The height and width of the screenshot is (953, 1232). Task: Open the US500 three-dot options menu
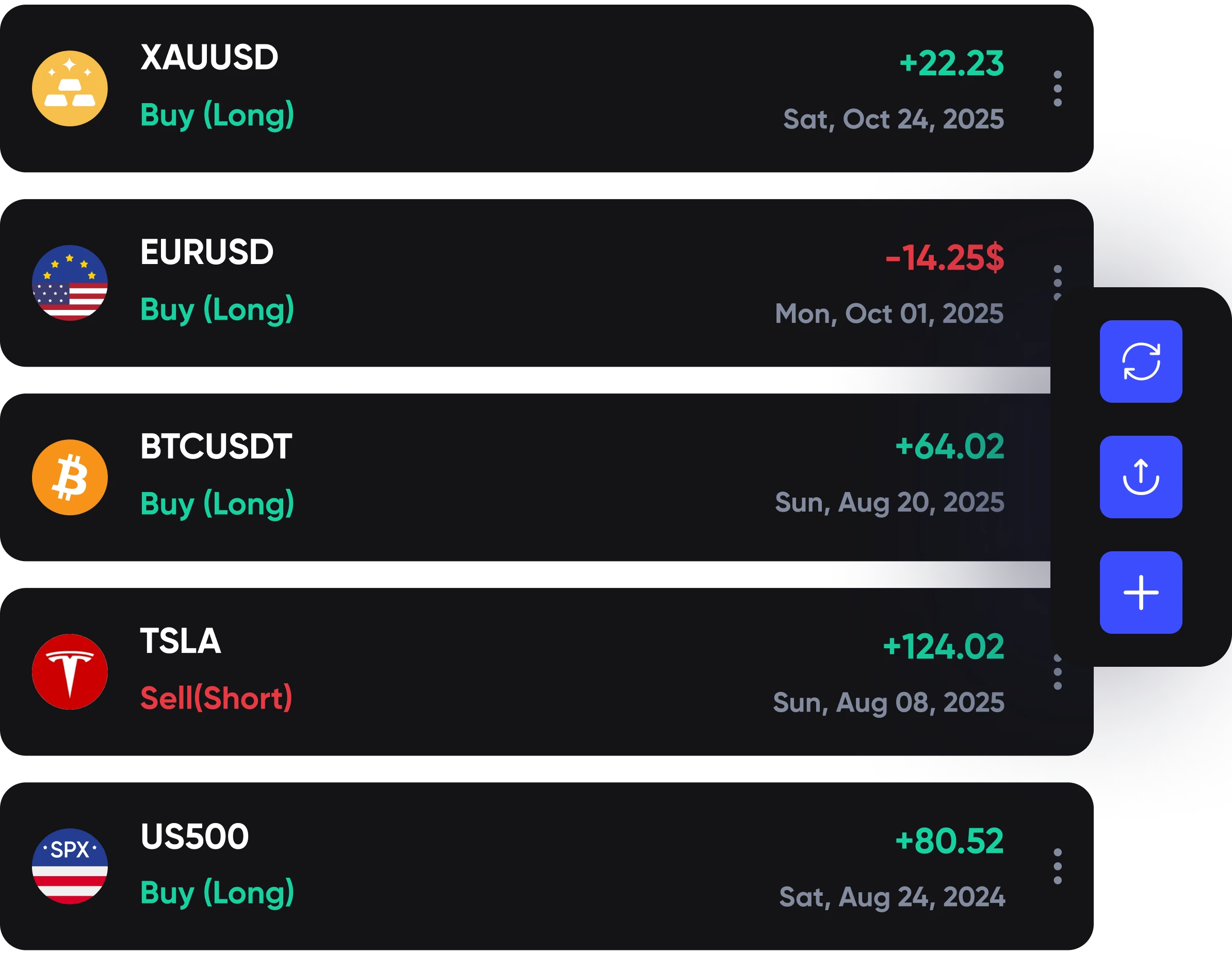pyautogui.click(x=1058, y=866)
